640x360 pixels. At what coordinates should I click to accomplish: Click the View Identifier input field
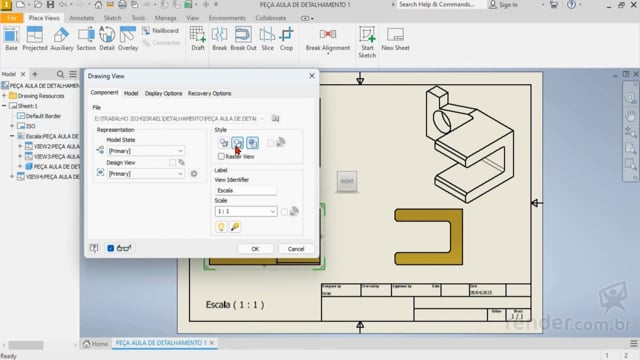(246, 190)
